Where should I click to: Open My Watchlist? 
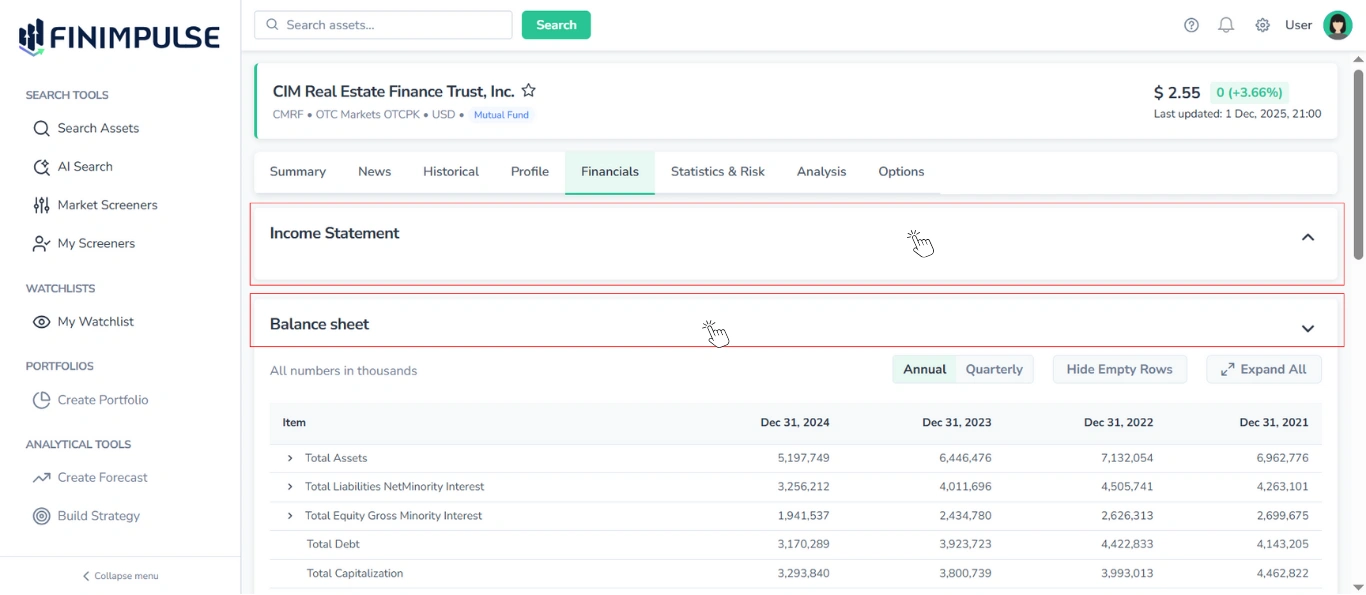point(93,321)
